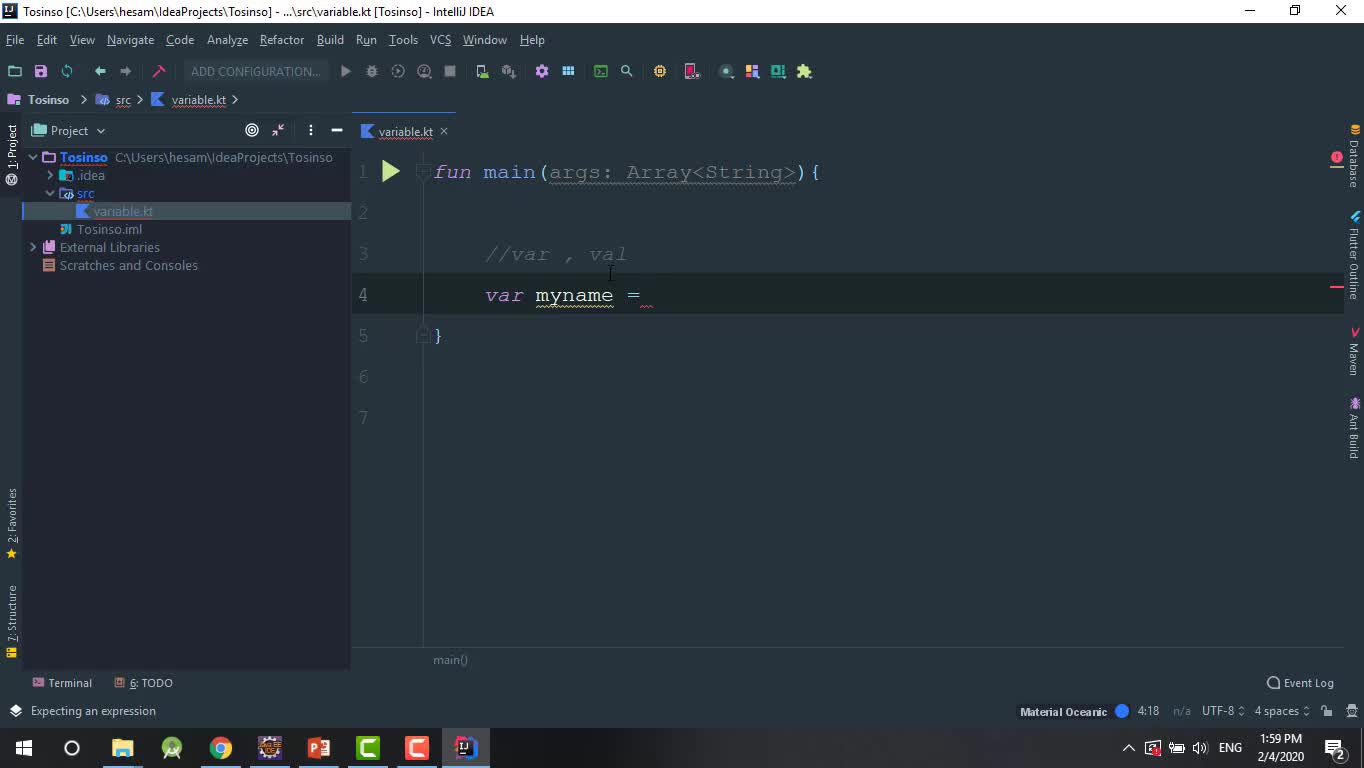Hide the Project panel with the minus button

click(337, 130)
